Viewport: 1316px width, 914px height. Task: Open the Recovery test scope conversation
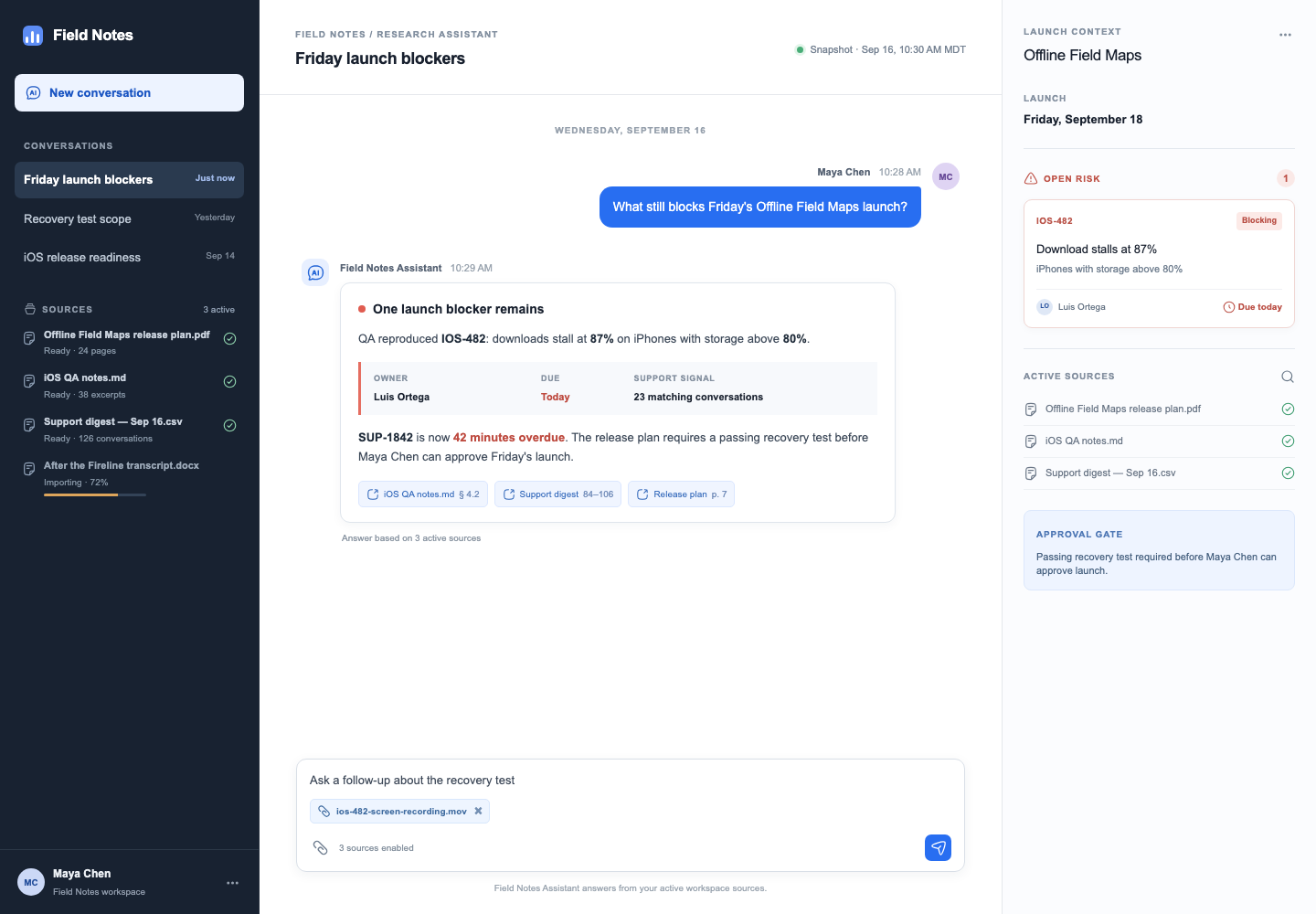129,218
